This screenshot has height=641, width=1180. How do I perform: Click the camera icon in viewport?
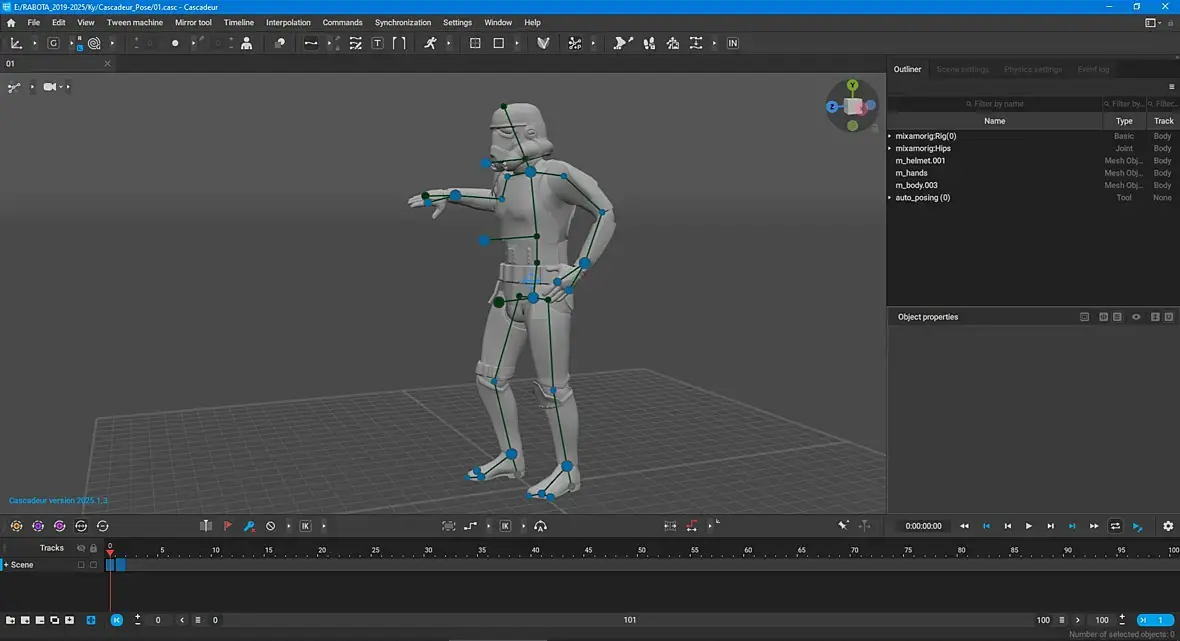[50, 87]
